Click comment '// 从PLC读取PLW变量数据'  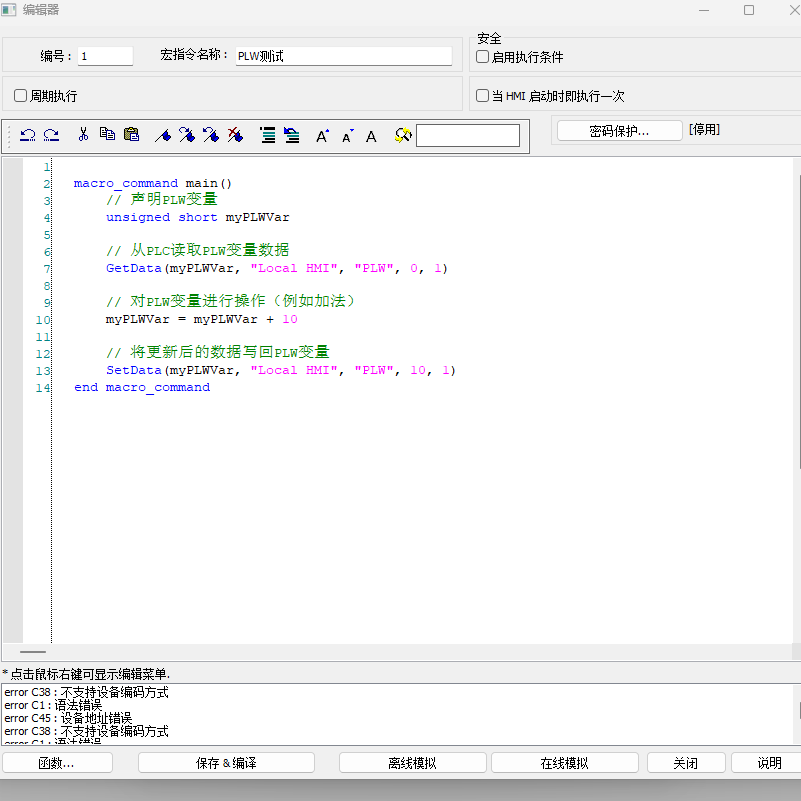pyautogui.click(x=198, y=250)
